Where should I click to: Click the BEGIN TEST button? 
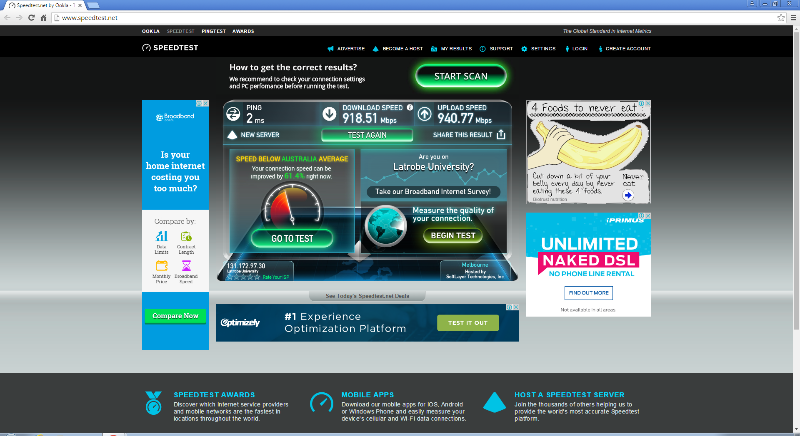[x=453, y=235]
